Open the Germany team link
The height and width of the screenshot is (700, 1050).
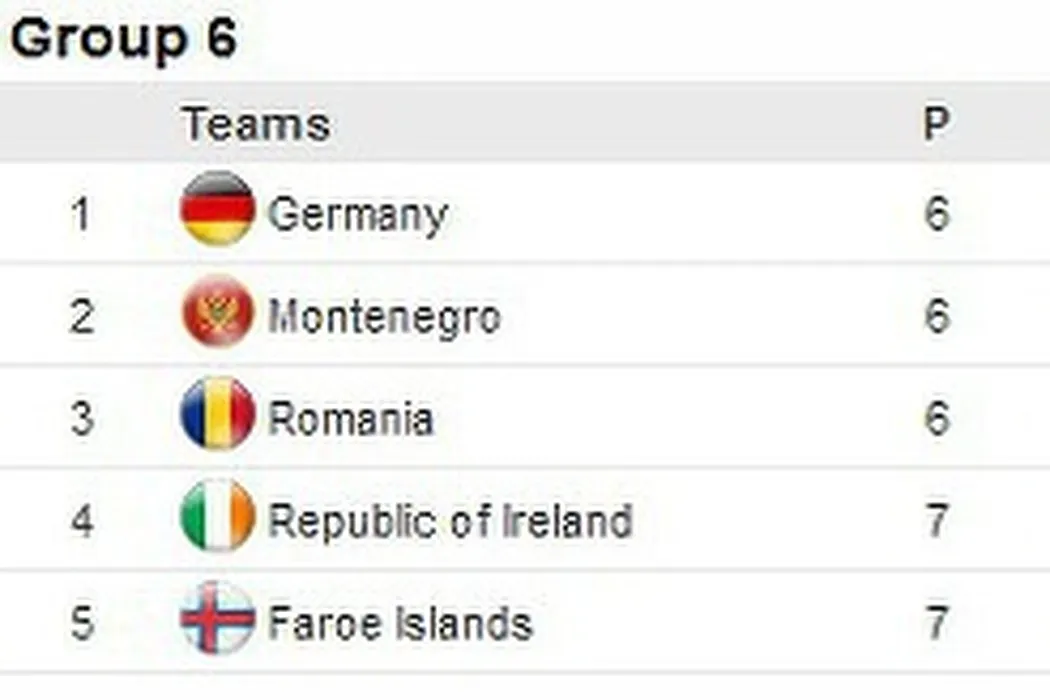357,214
